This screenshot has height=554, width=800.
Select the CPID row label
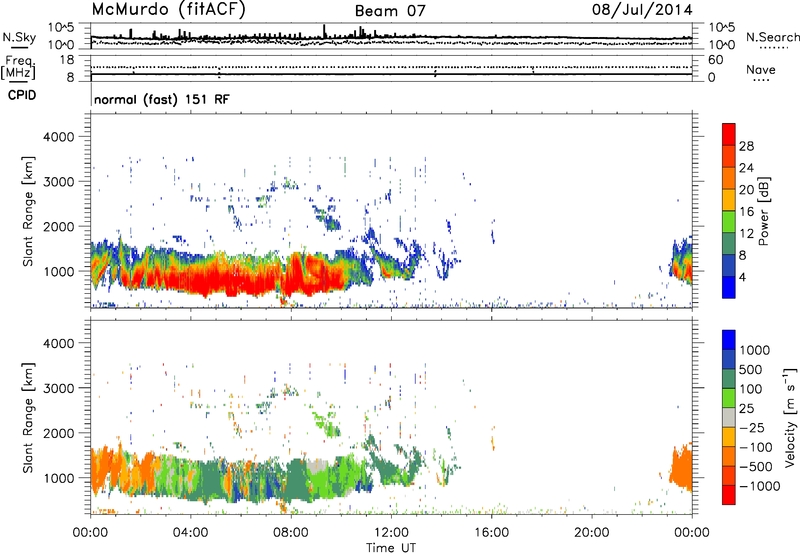tap(21, 95)
